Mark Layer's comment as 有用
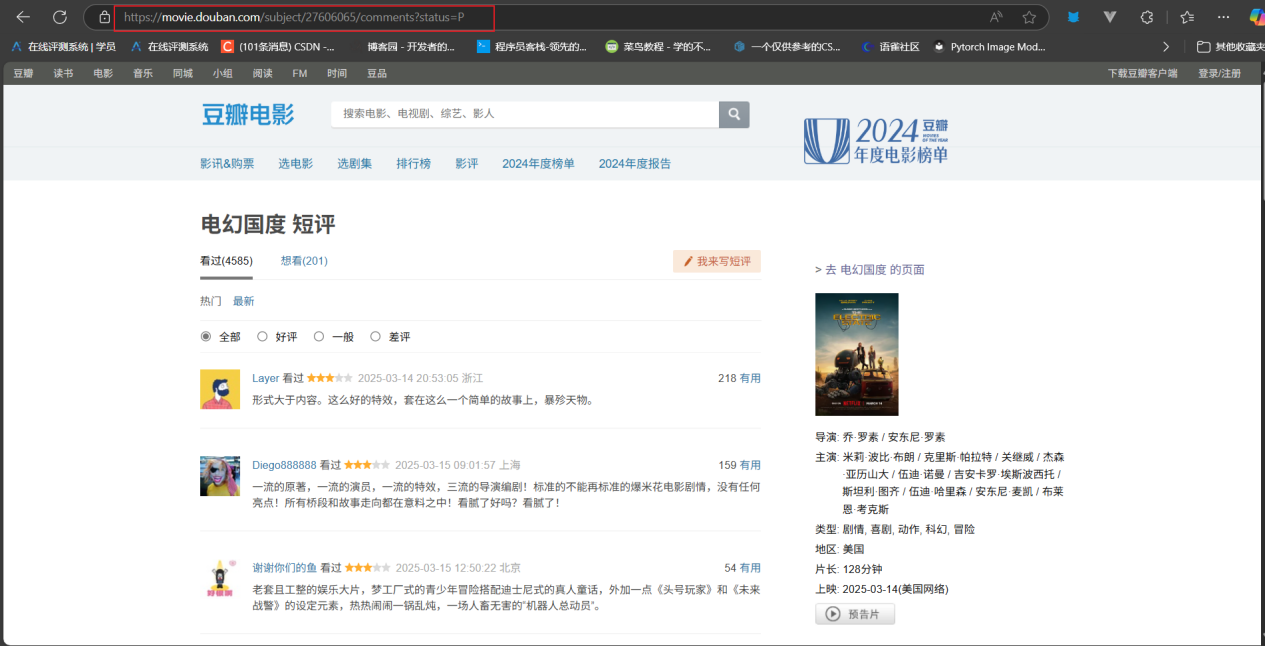Screen dimensions: 1265x646 (x=750, y=378)
